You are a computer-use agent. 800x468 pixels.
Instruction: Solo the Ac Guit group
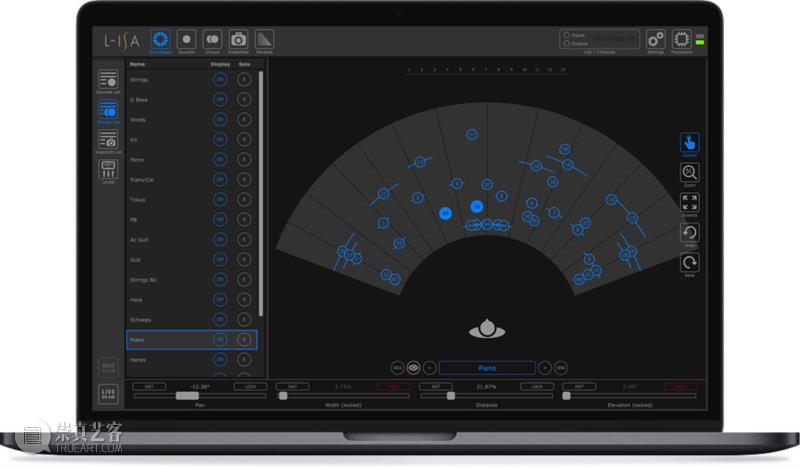click(x=244, y=239)
